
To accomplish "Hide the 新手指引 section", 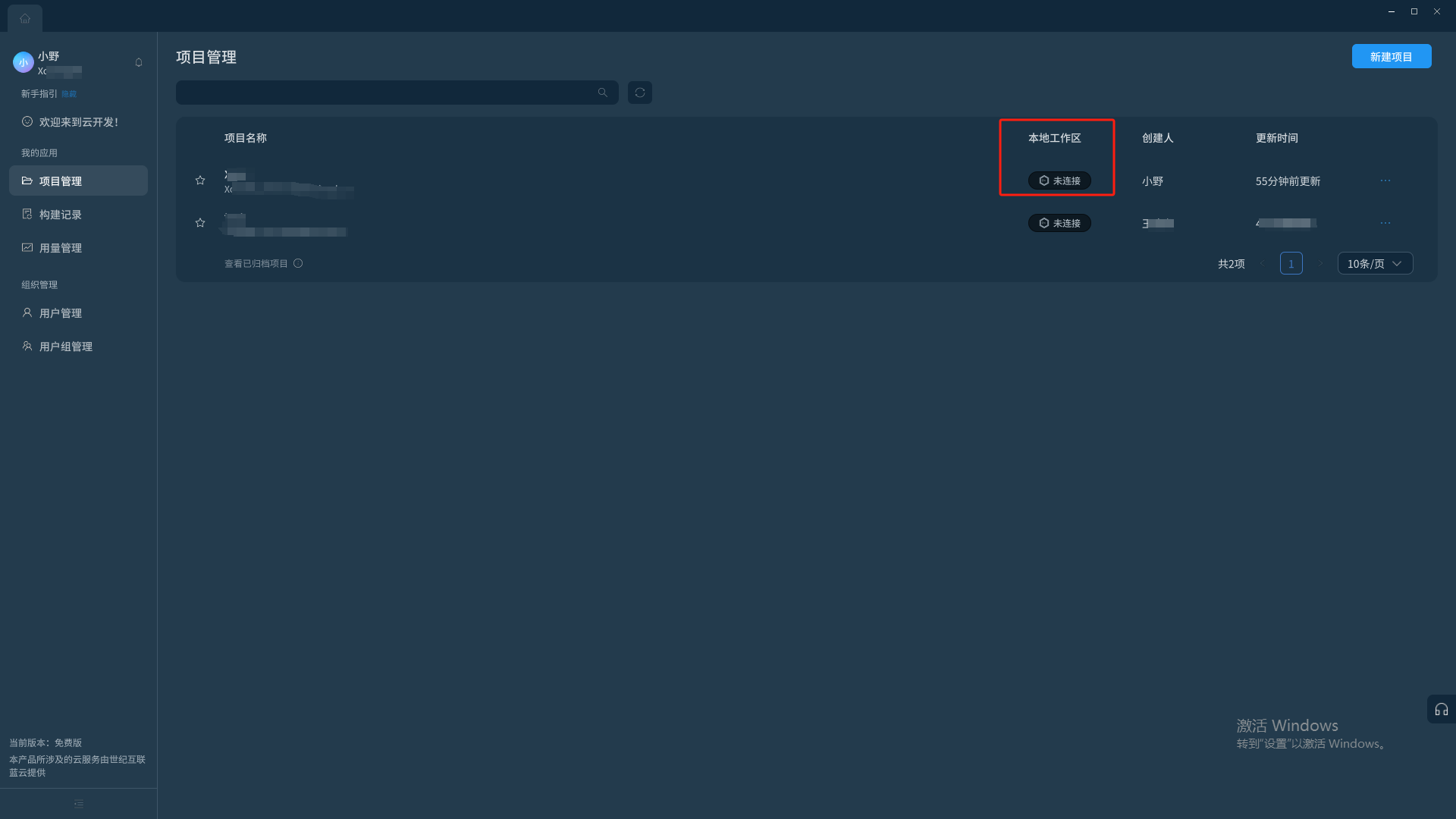I will point(69,94).
